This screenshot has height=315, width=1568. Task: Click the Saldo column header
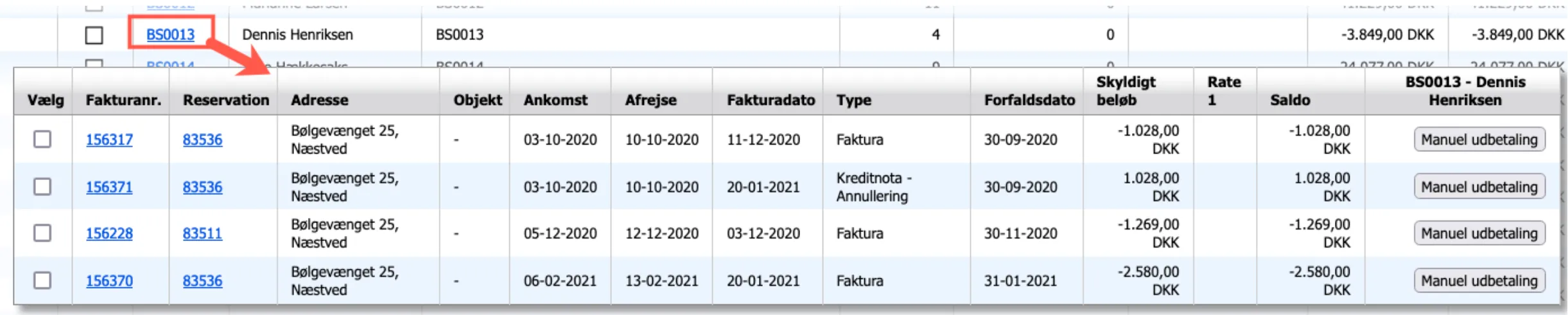(1290, 100)
